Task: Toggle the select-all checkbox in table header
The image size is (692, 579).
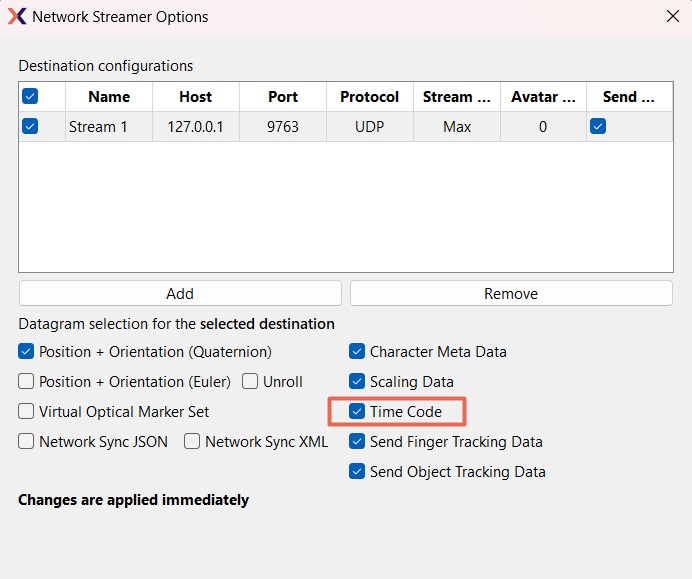Action: pos(30,96)
